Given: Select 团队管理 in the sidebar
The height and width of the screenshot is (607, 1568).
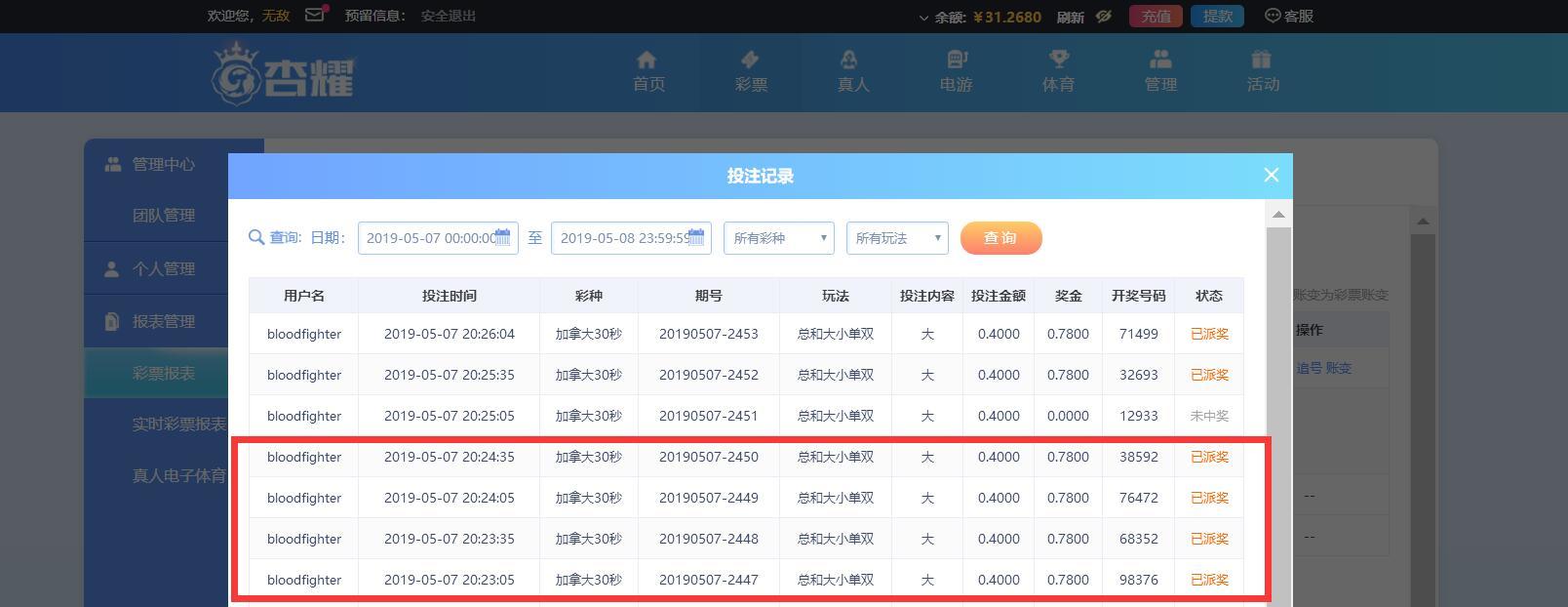Looking at the screenshot, I should (164, 216).
